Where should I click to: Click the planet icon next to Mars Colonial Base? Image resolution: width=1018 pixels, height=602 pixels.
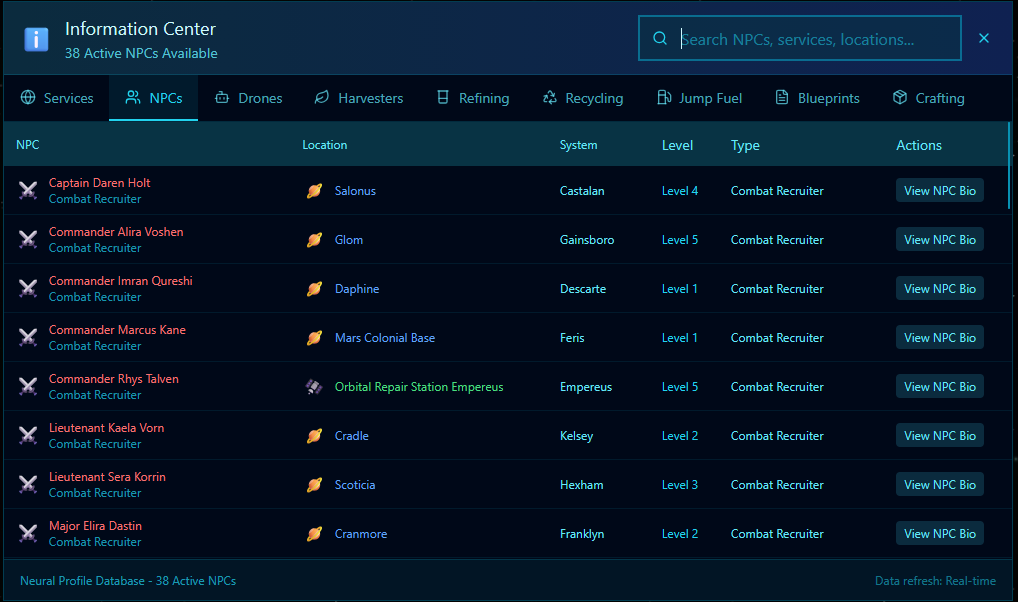coord(314,338)
